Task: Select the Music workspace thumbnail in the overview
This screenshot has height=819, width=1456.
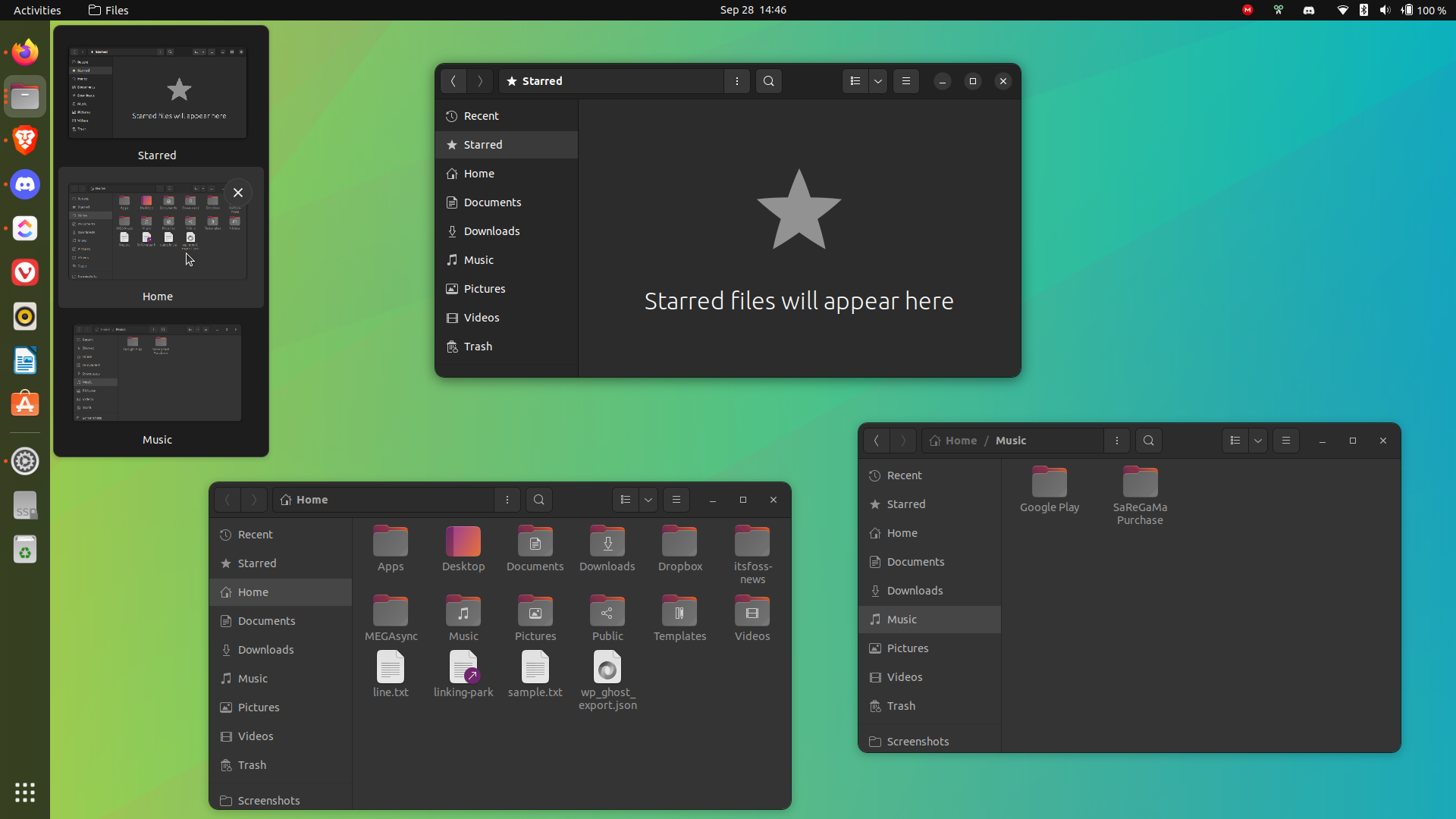Action: (x=157, y=373)
